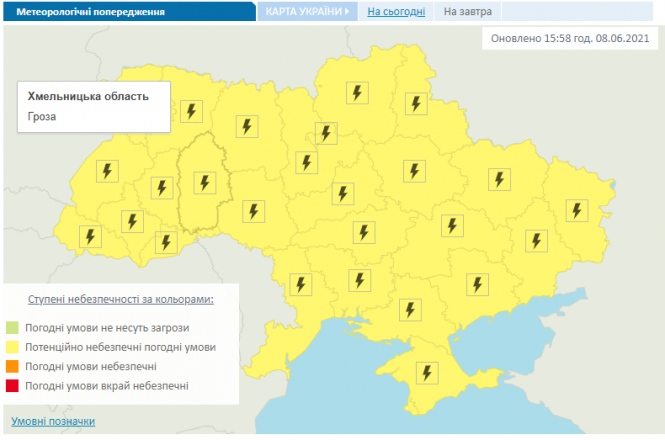Select thunderstorm icon on Luhansk oblast
The image size is (665, 440).
577,210
